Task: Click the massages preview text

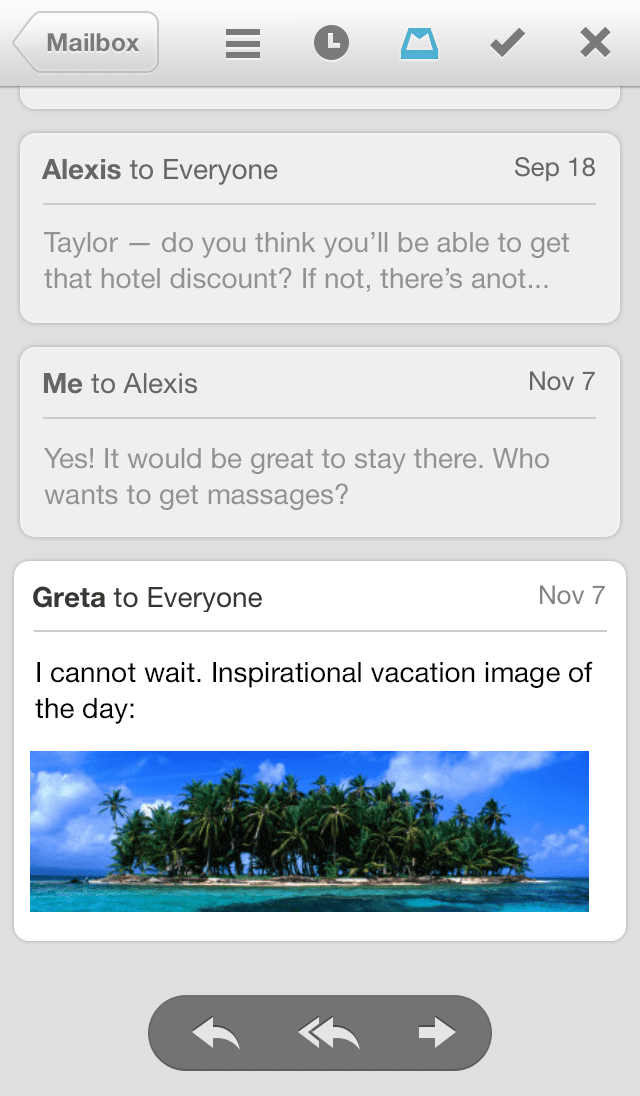Action: click(296, 476)
